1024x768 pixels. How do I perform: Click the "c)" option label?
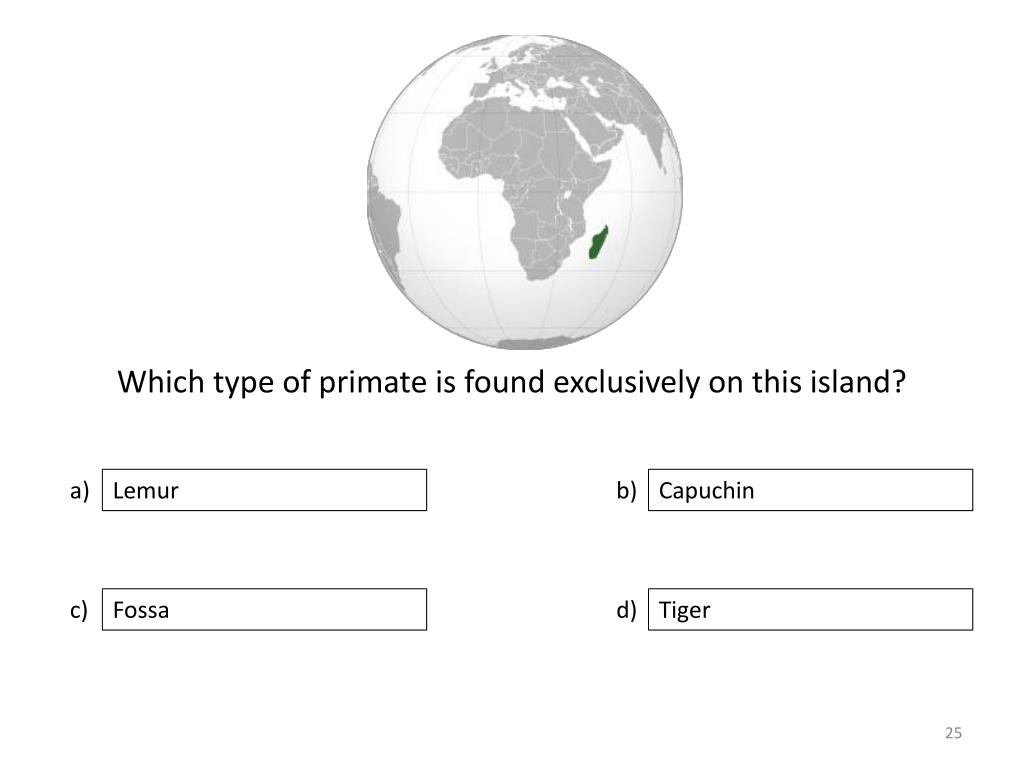(78, 610)
